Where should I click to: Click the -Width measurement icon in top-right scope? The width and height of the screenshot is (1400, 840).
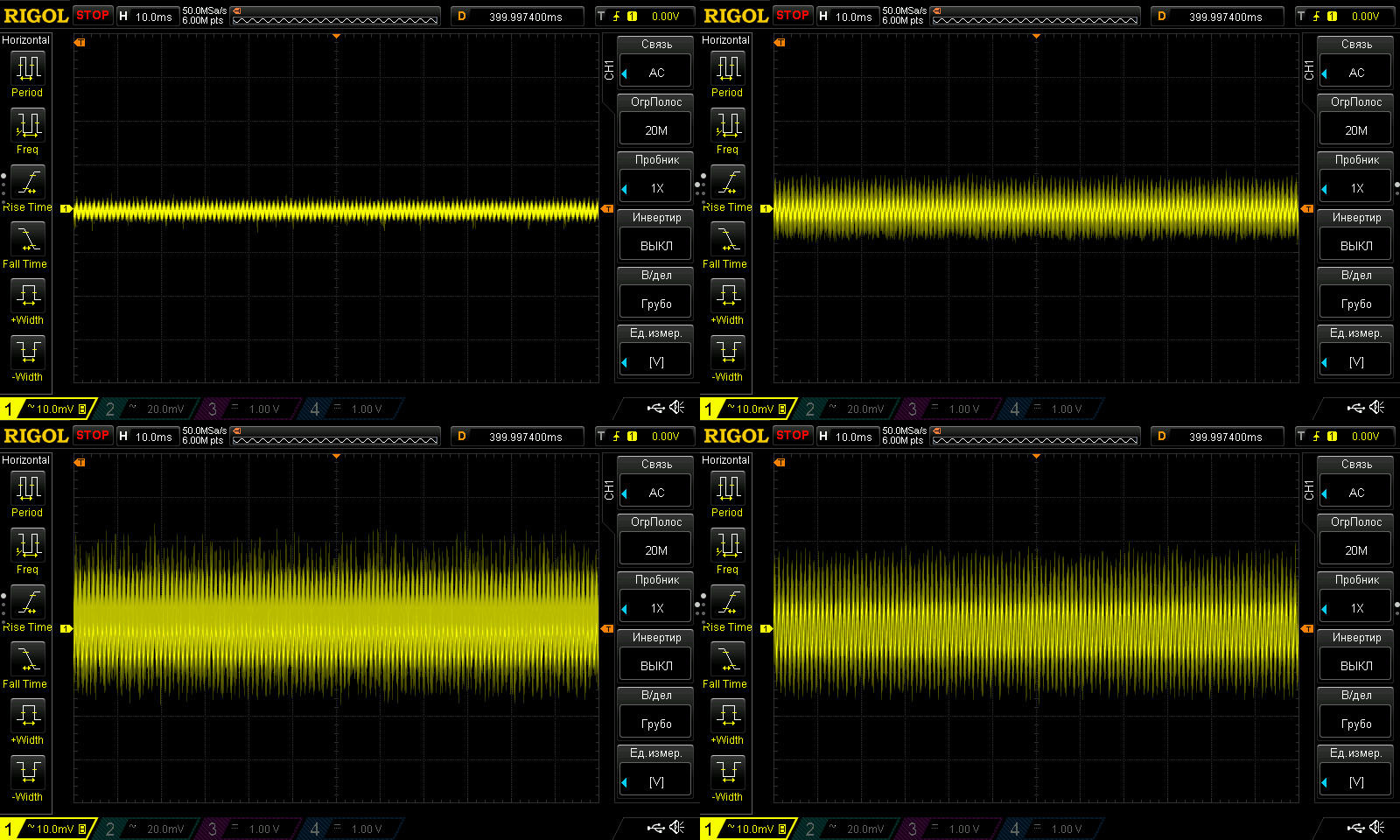(x=728, y=352)
